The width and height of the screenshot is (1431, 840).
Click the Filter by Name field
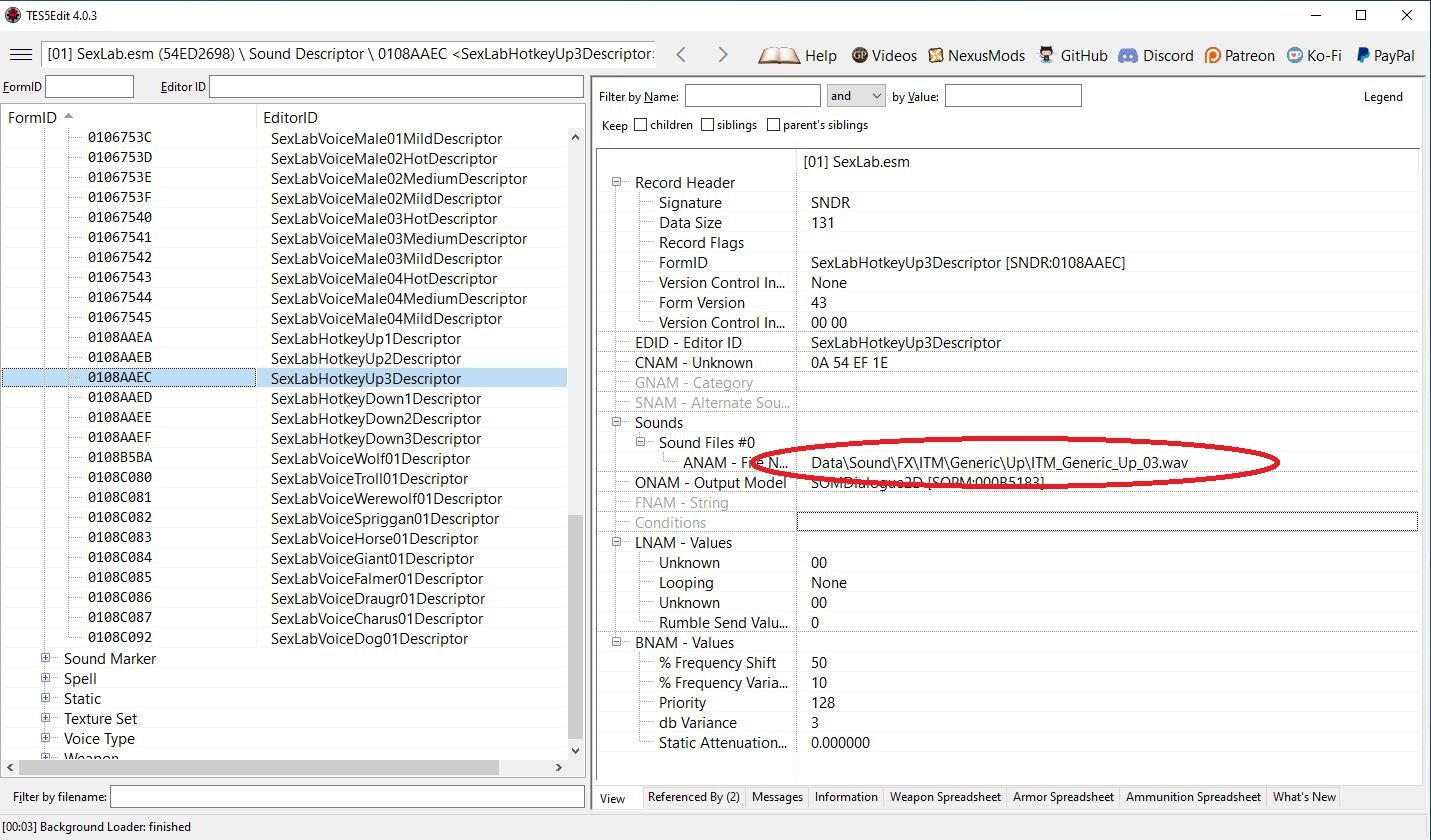[x=752, y=96]
